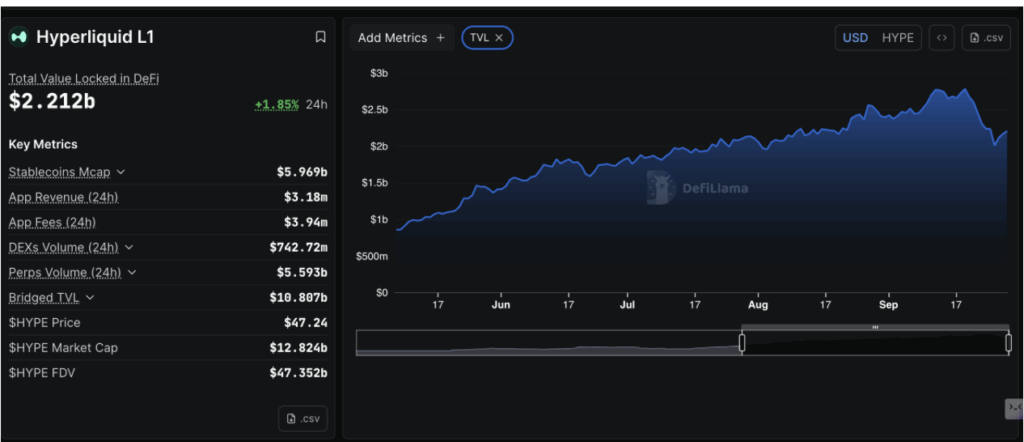The height and width of the screenshot is (442, 1024).
Task: Click the $742.72m DEXs volume value
Action: (x=298, y=247)
